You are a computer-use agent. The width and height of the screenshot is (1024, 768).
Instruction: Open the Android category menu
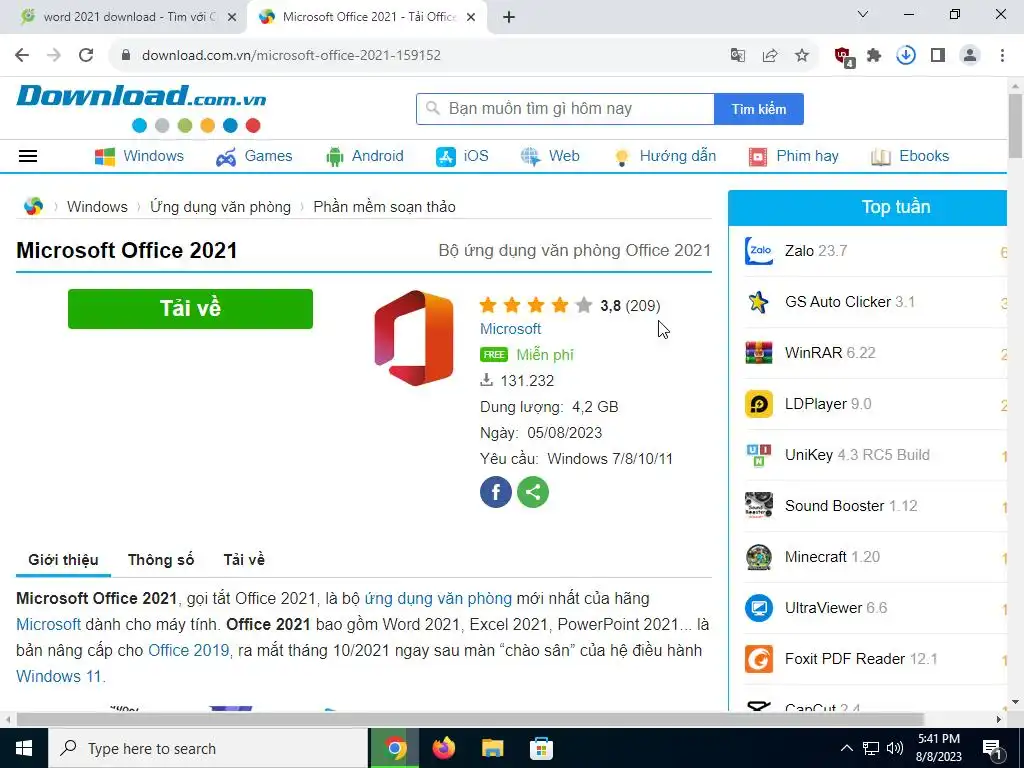point(364,156)
